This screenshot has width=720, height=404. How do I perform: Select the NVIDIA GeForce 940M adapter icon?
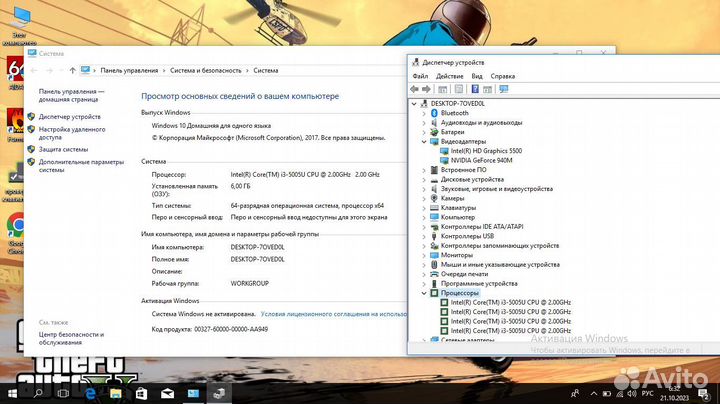(x=444, y=160)
